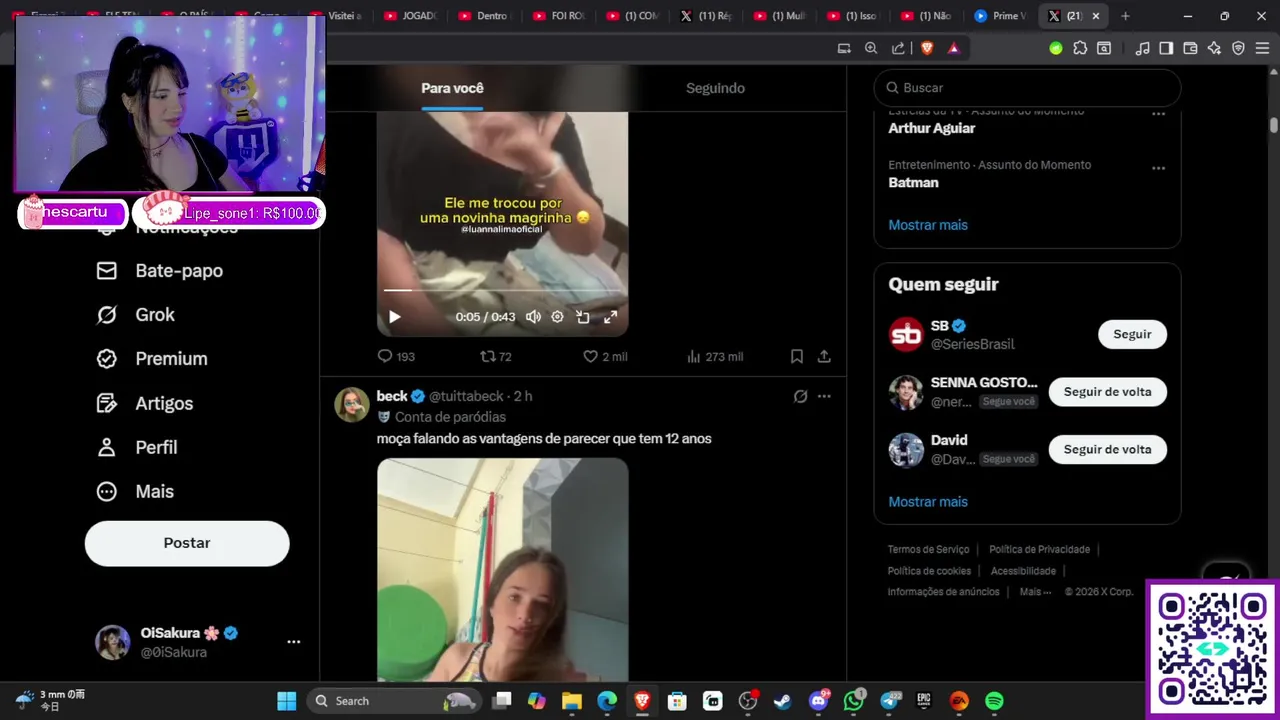Open options for Arthur Aguiar trend
The width and height of the screenshot is (1280, 720).
pyautogui.click(x=1158, y=114)
